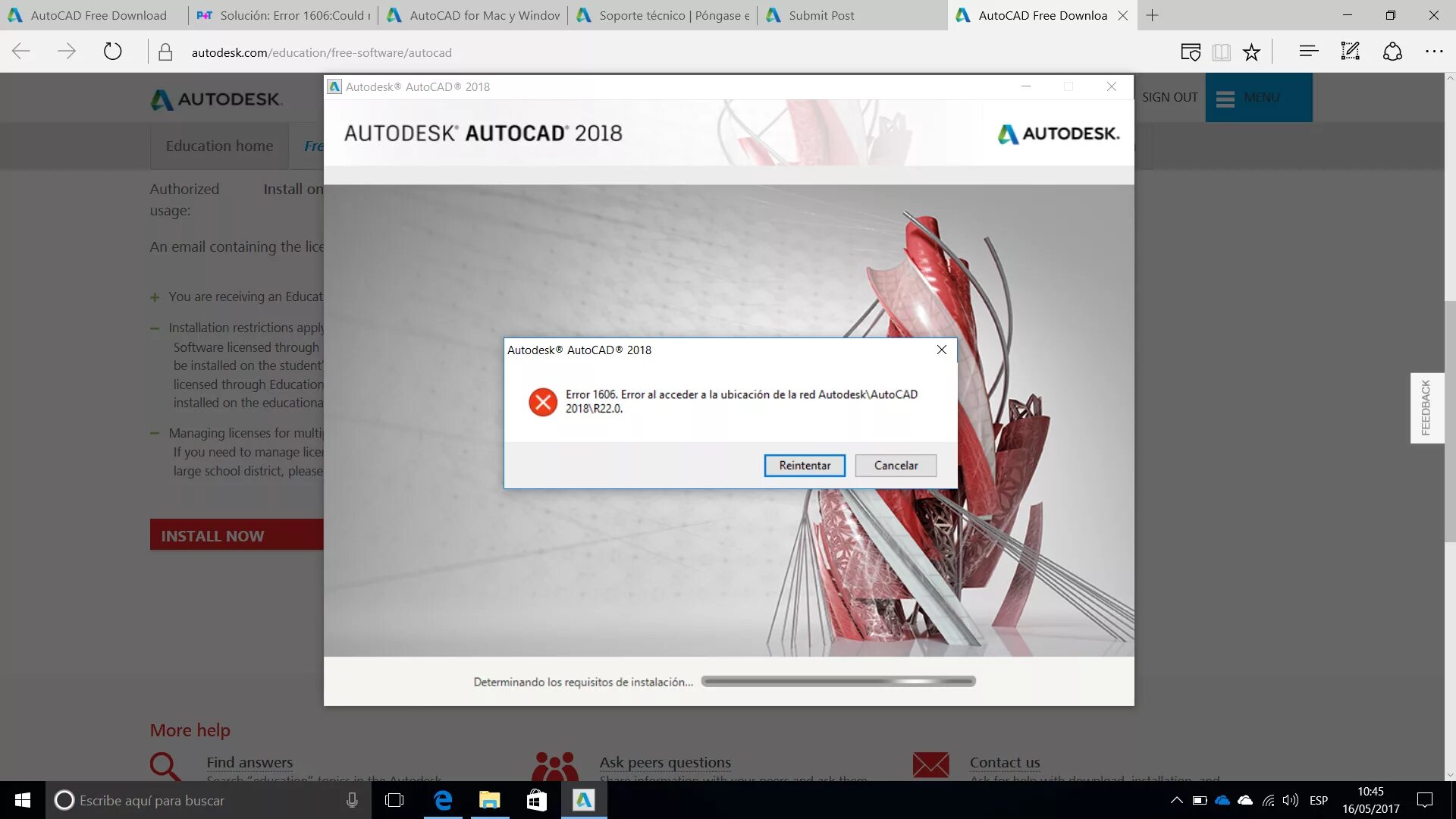Screen dimensions: 1456x819
Task: Click the address bar URL
Action: click(322, 52)
